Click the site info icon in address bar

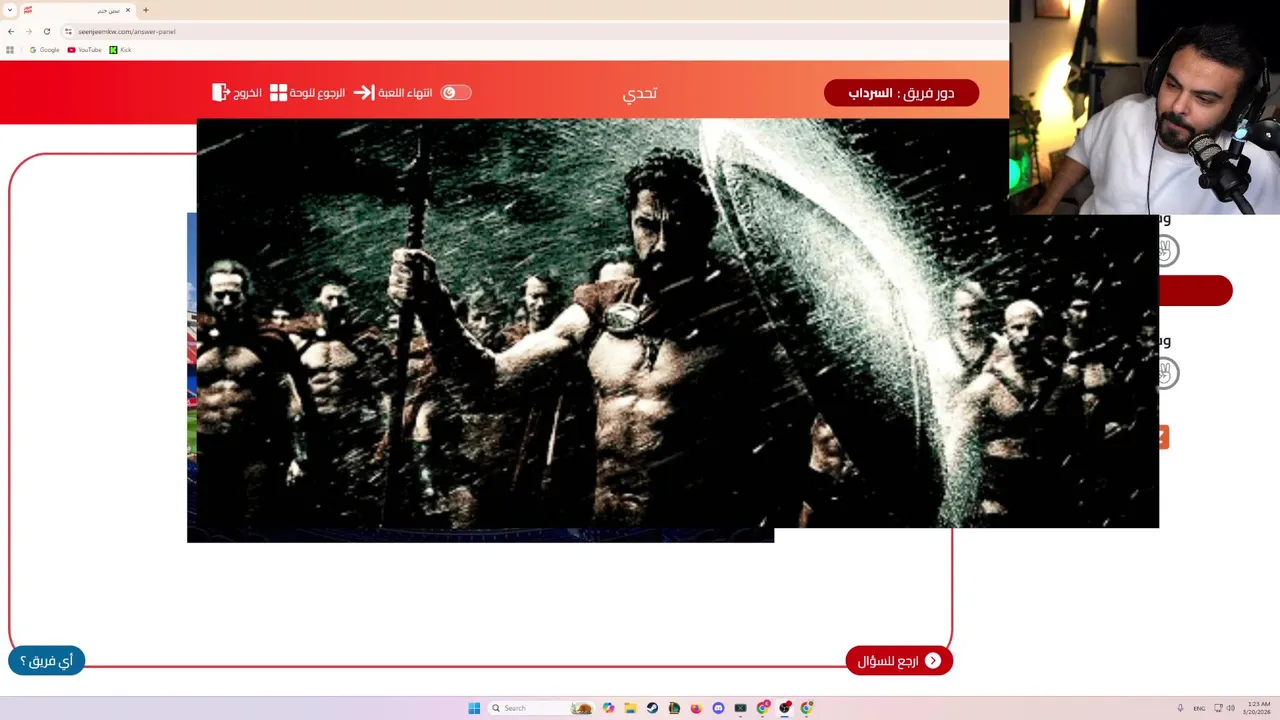click(68, 31)
